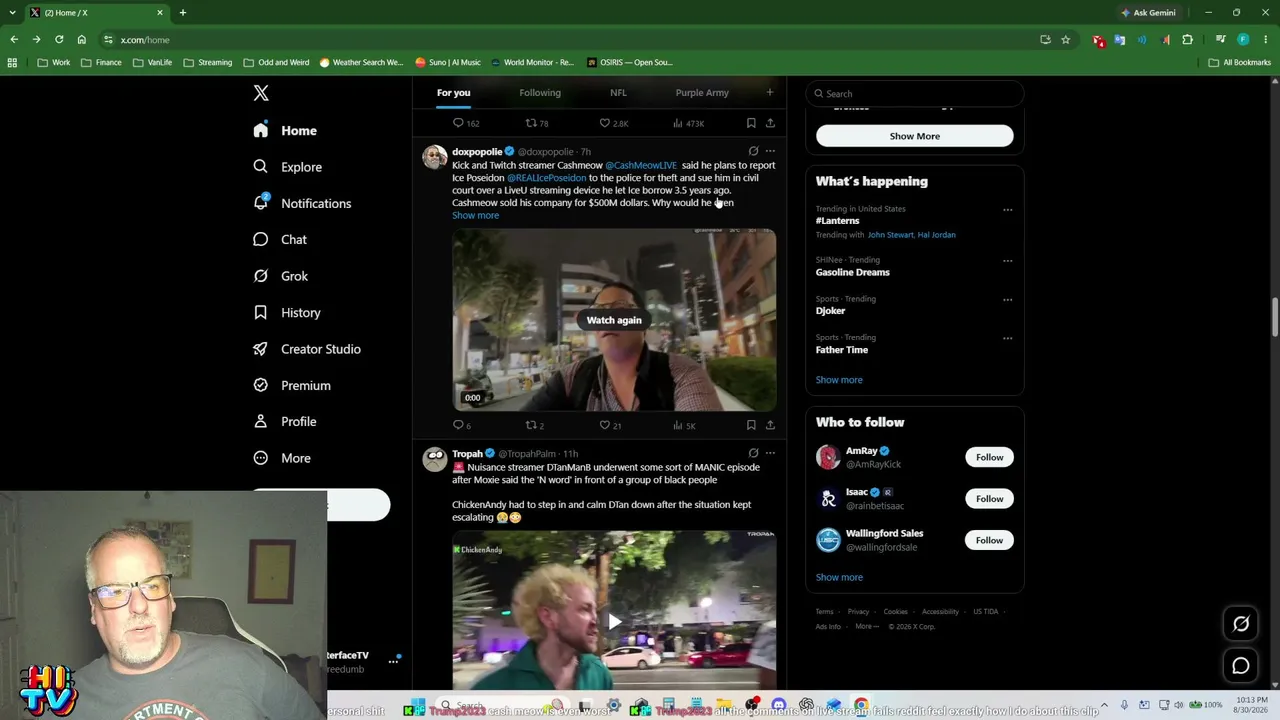Go to Home in the X sidebar

[285, 131]
